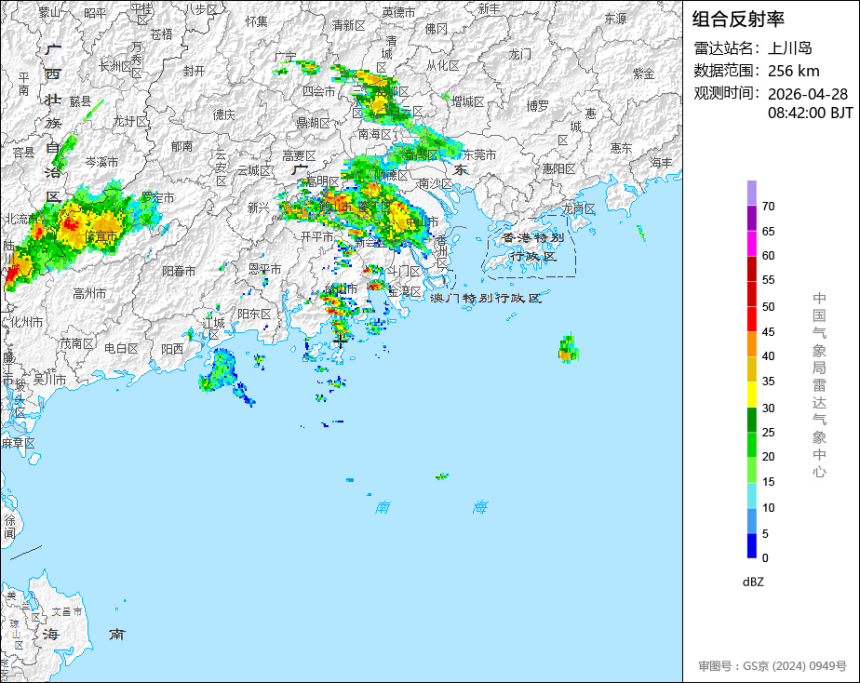Click the 电白区 map label
This screenshot has width=860, height=683.
click(x=121, y=348)
